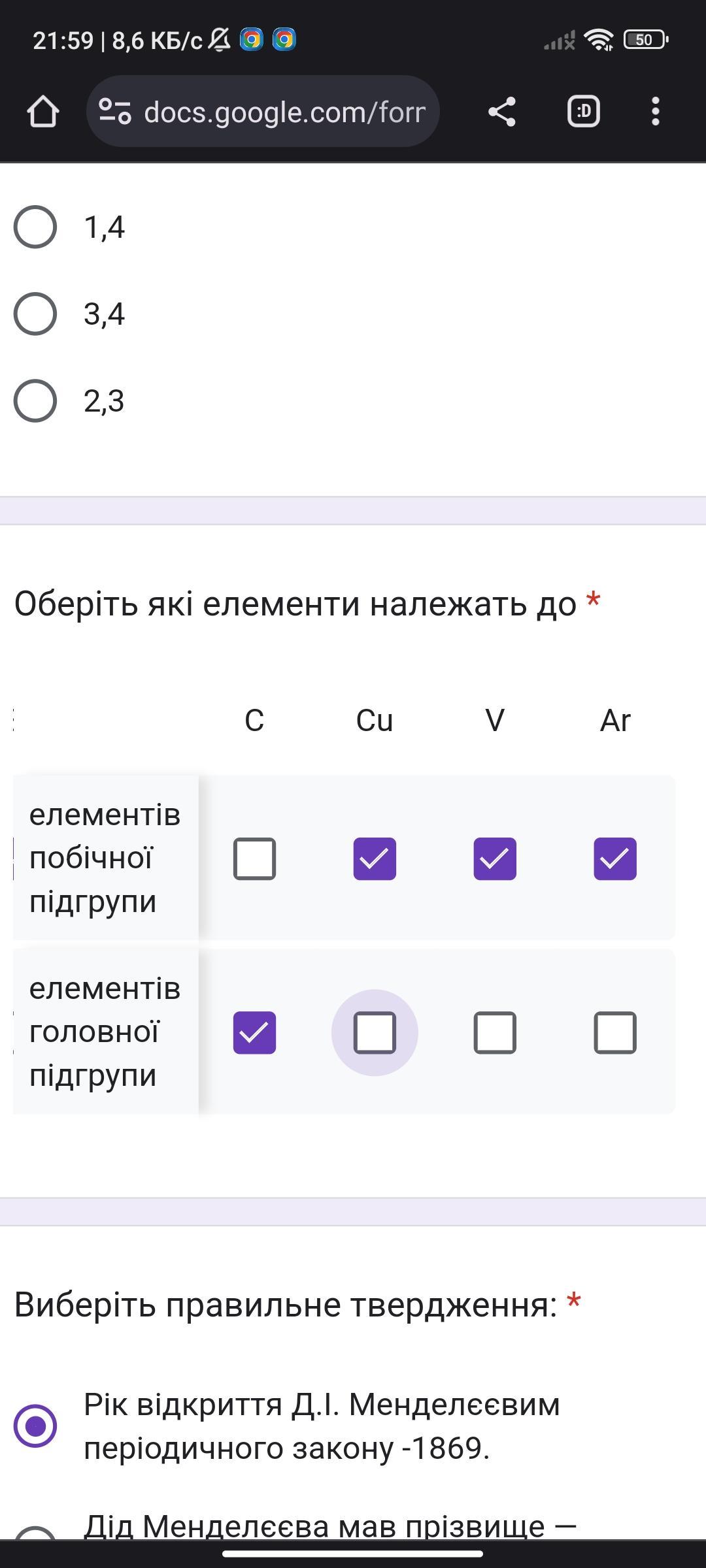Uncheck C in головної підгрупи row

pyautogui.click(x=254, y=1032)
